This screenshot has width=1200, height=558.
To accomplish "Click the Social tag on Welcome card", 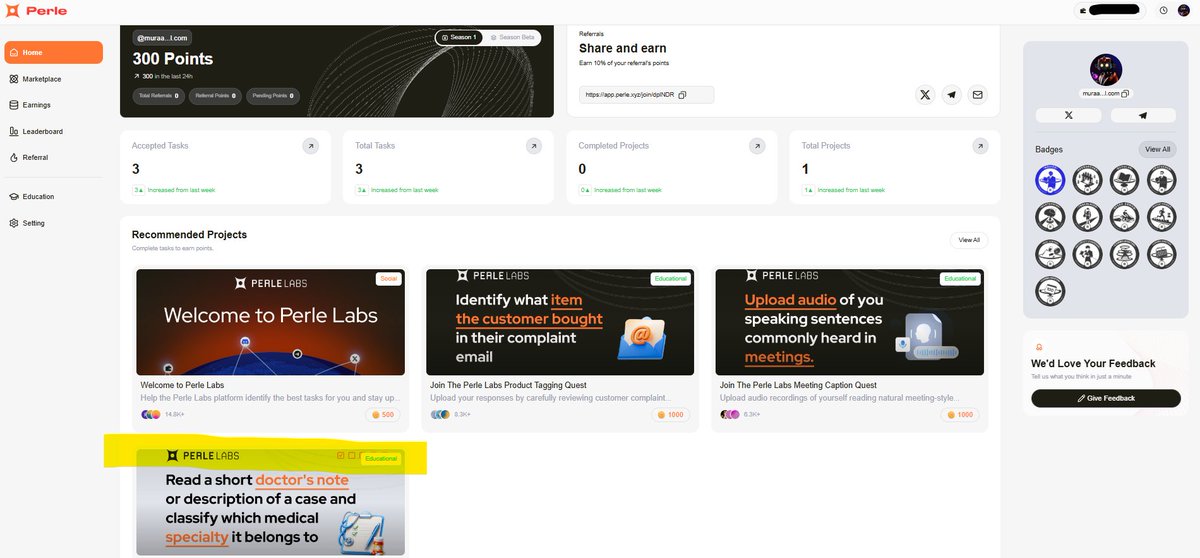I will pyautogui.click(x=389, y=279).
